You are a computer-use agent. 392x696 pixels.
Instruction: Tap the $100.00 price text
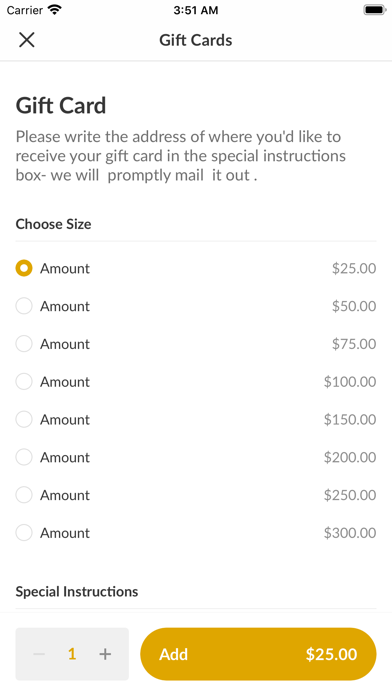point(350,382)
